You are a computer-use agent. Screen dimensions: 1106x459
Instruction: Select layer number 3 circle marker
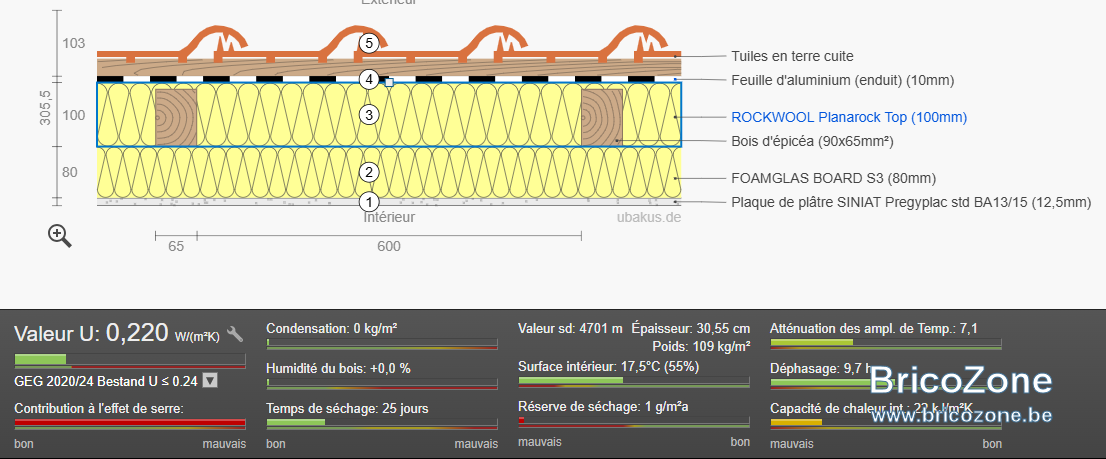click(x=369, y=114)
